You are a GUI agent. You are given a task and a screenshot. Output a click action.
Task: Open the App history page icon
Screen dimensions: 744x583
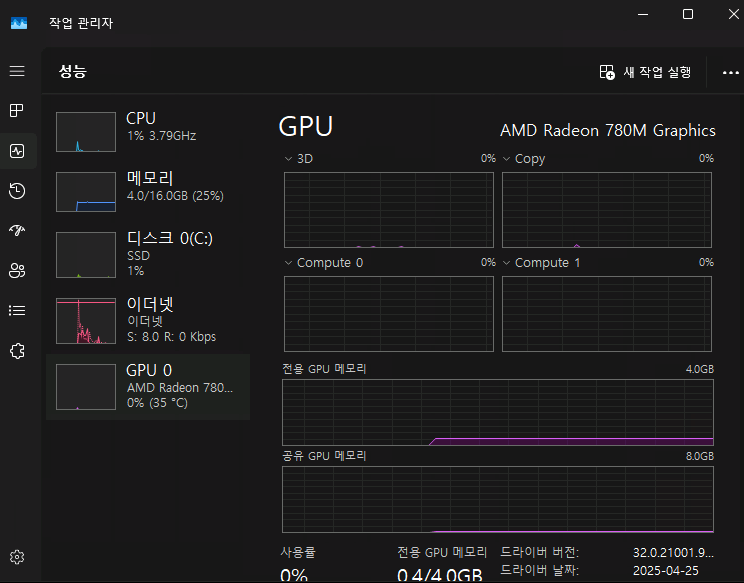click(x=17, y=191)
